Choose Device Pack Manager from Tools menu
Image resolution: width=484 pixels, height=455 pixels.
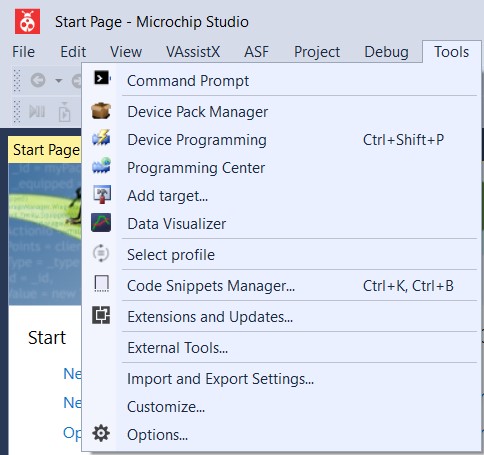click(x=280, y=112)
